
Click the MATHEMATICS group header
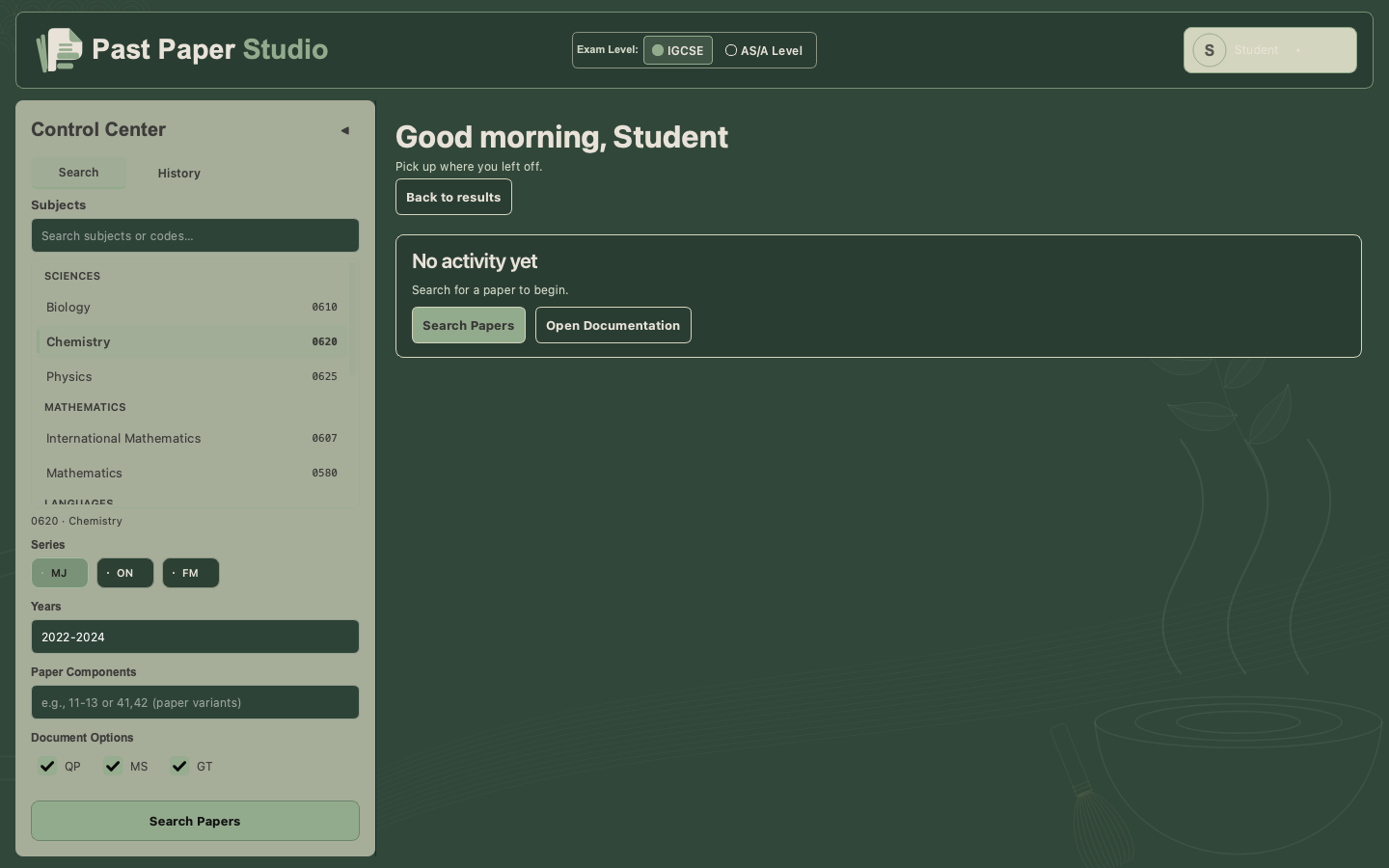[85, 407]
